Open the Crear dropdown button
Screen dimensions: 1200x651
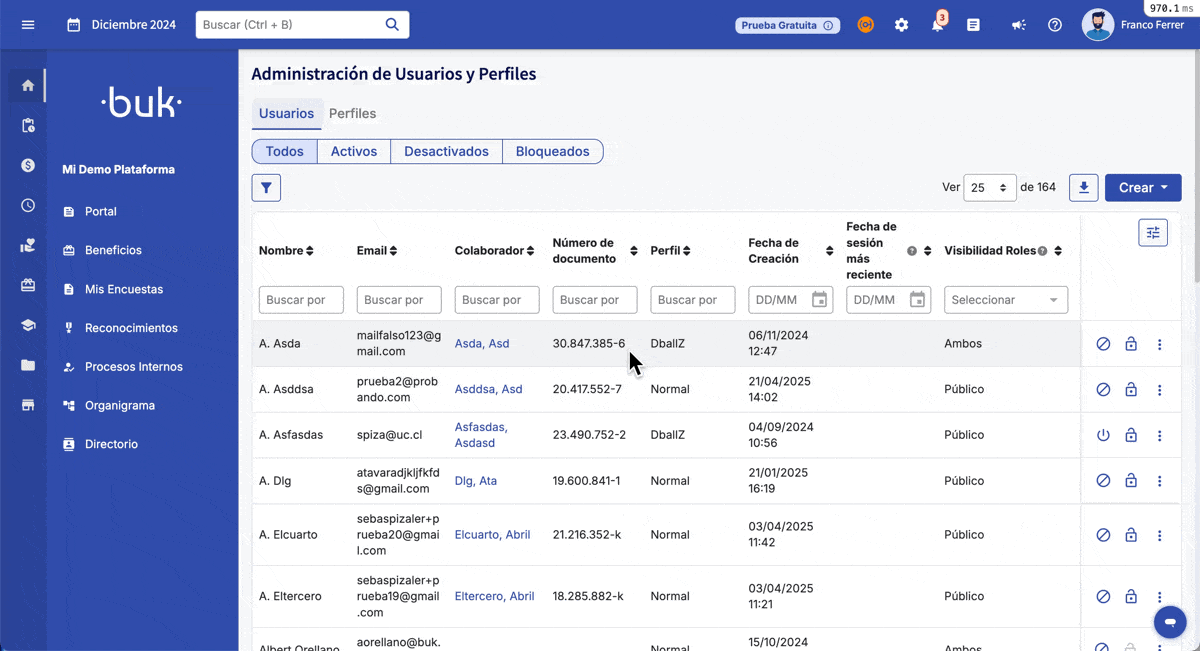tap(1142, 187)
